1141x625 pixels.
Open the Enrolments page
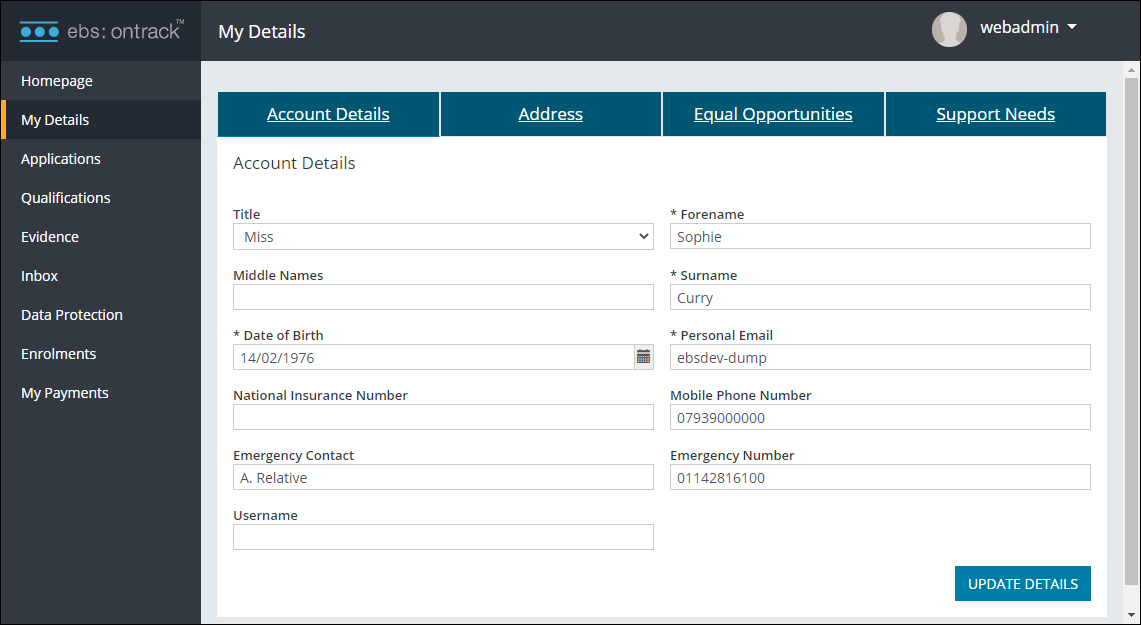[58, 353]
